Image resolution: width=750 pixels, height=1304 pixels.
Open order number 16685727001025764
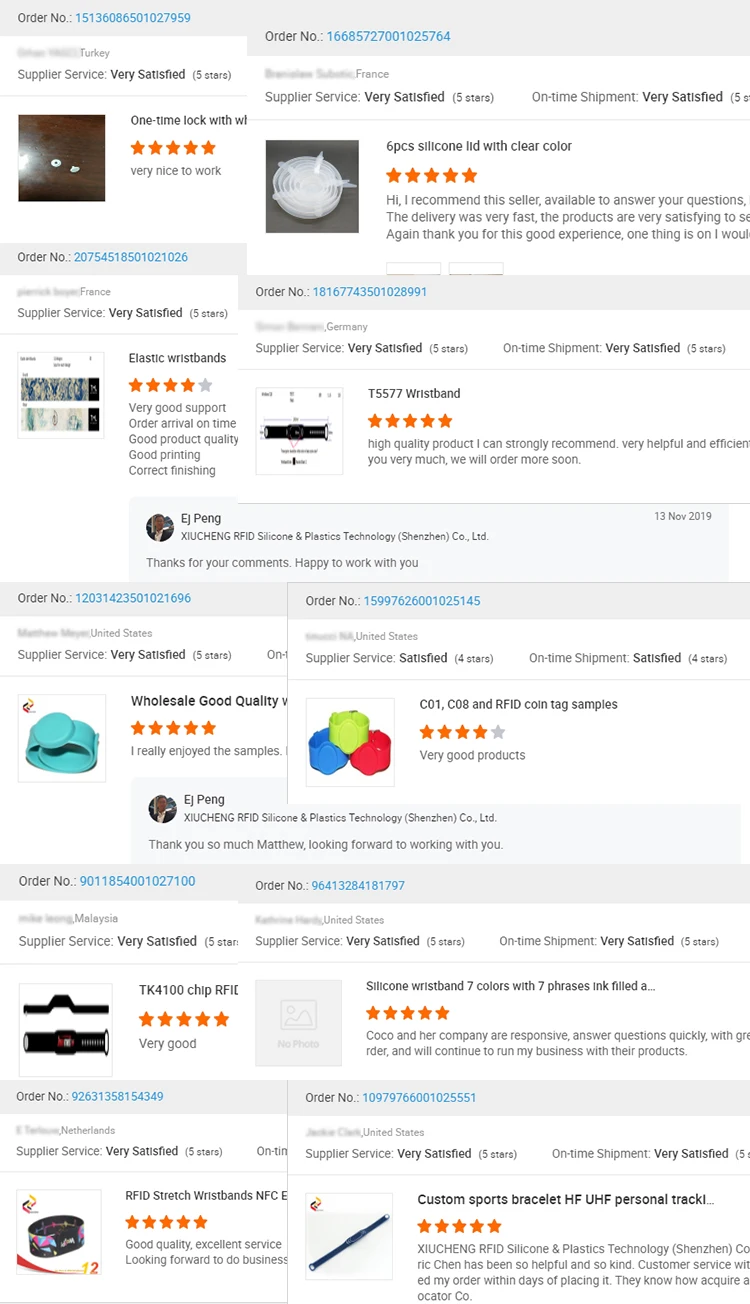coord(388,37)
